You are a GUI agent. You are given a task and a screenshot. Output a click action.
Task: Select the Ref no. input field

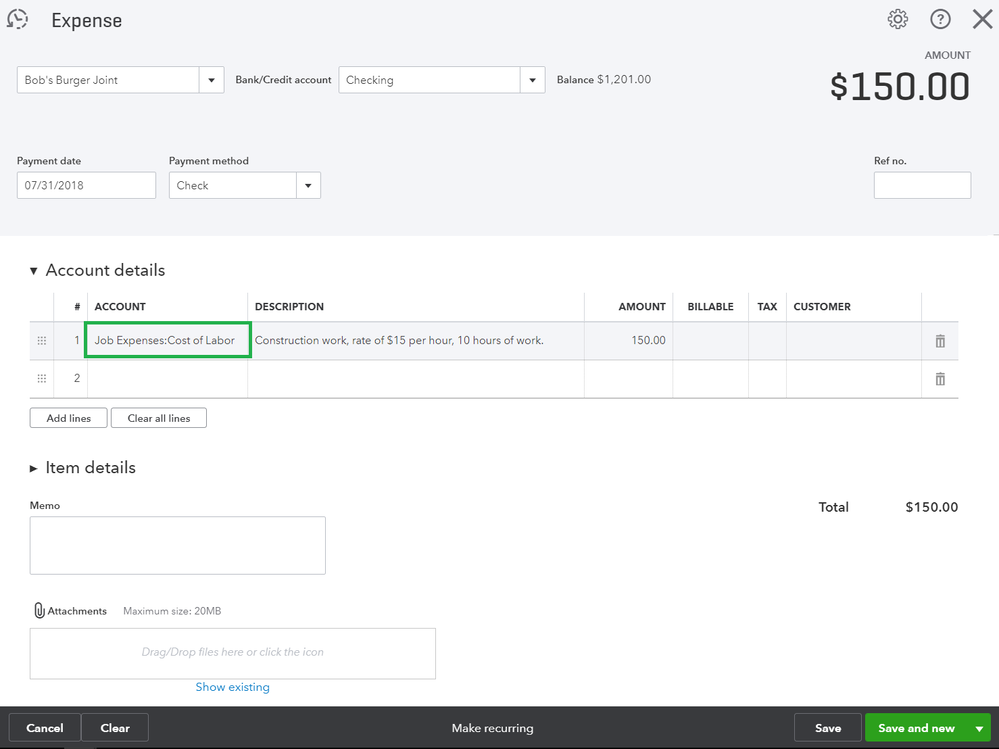[921, 185]
